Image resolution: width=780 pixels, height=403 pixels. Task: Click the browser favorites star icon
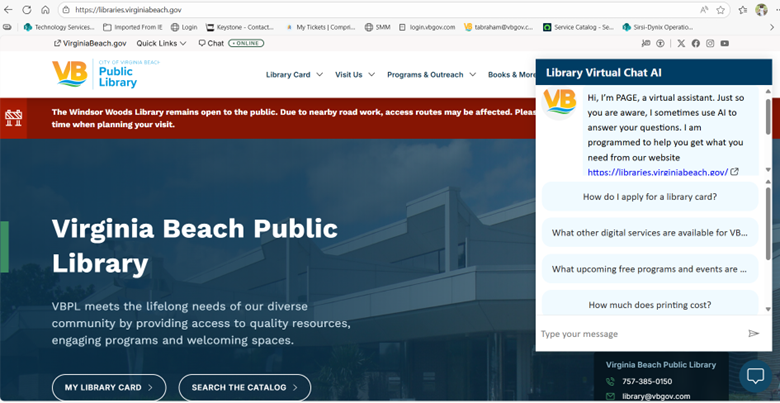click(x=720, y=10)
